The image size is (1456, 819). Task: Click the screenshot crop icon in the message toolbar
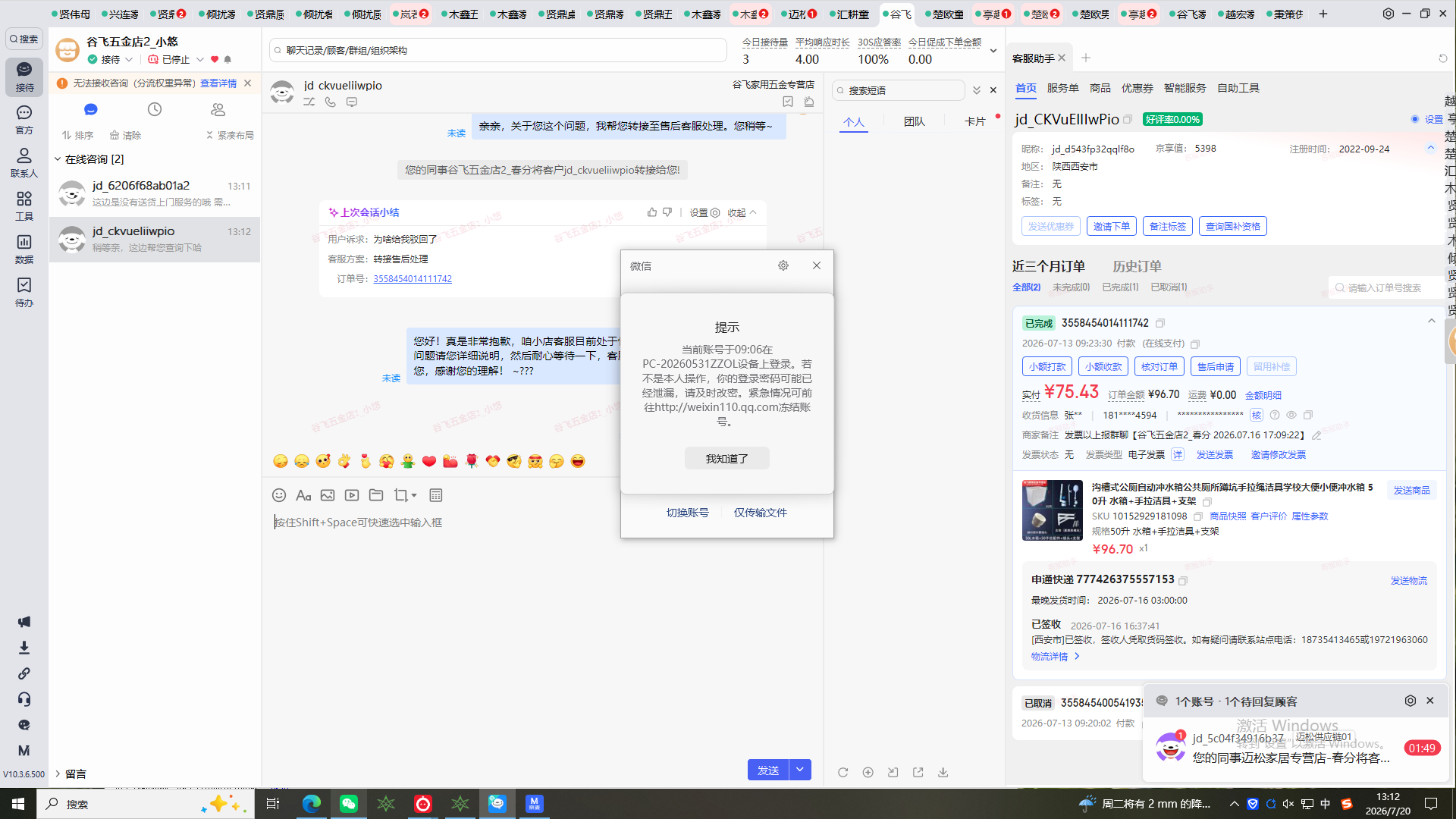coord(401,495)
